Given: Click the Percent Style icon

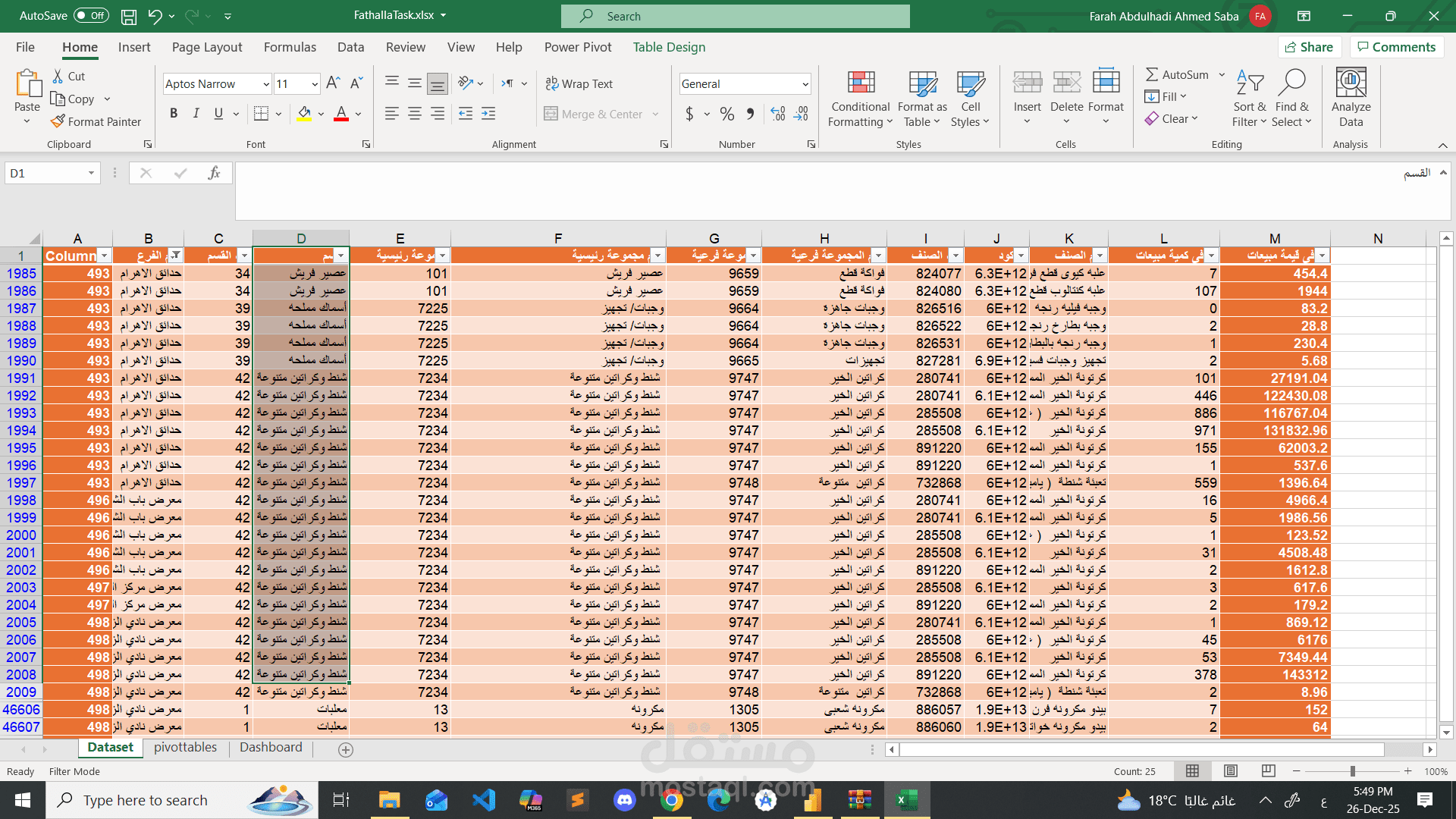Looking at the screenshot, I should coord(726,114).
